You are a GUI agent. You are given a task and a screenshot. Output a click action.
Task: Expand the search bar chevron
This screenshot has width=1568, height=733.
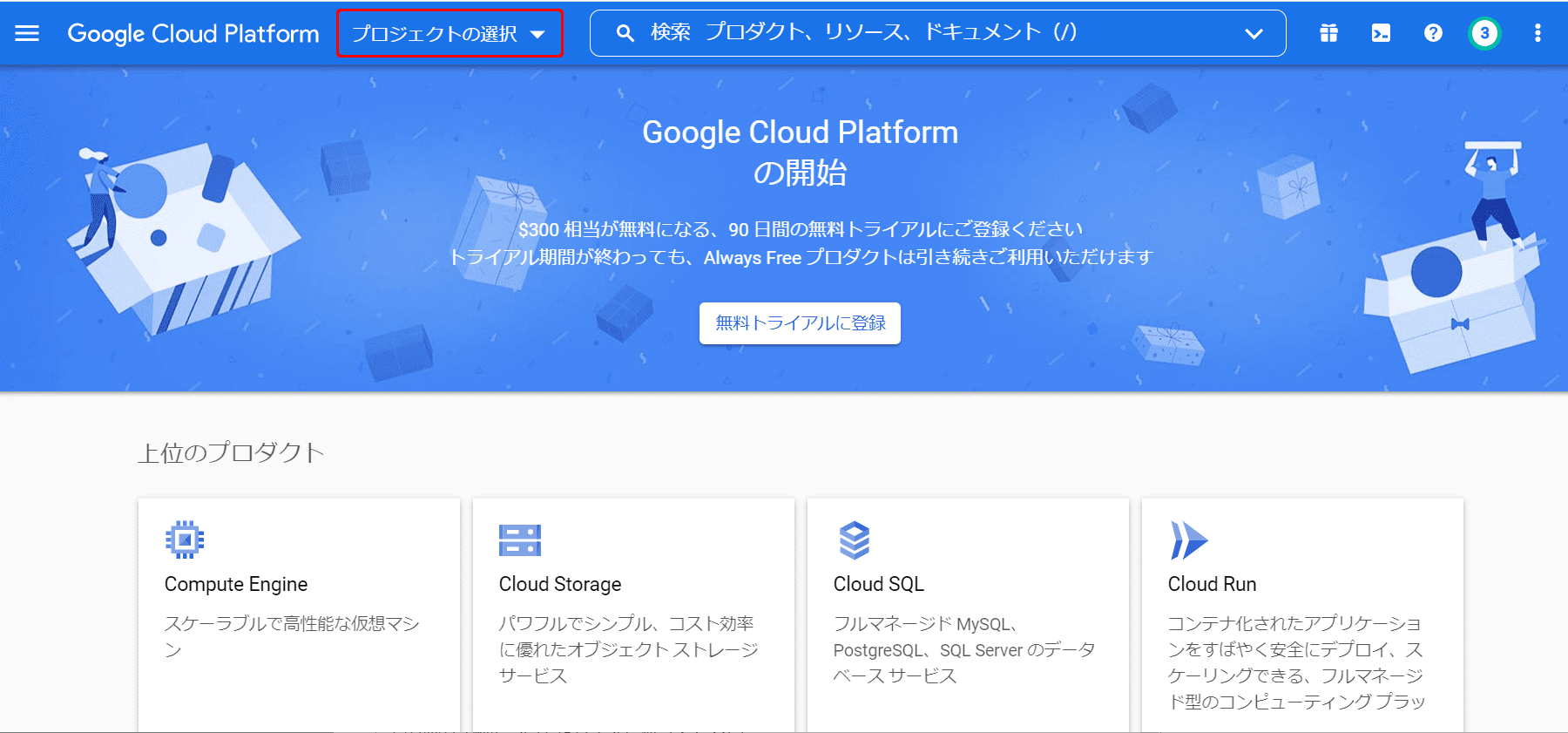tap(1254, 34)
